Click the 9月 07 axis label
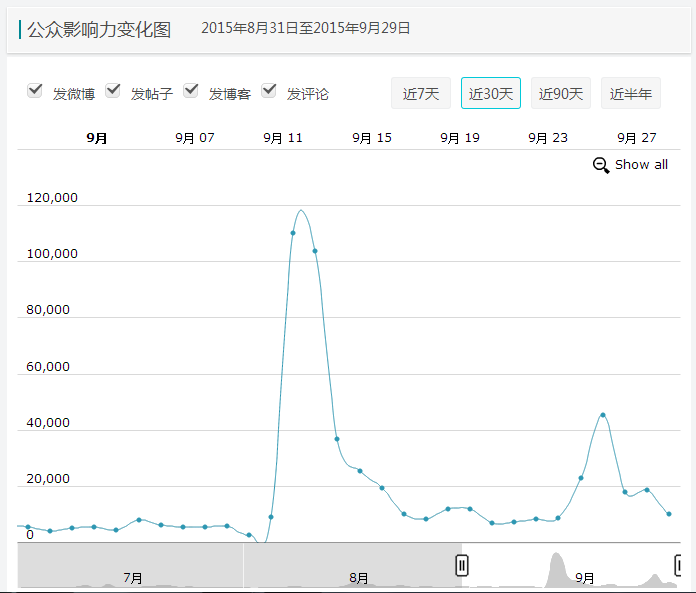 tap(195, 138)
